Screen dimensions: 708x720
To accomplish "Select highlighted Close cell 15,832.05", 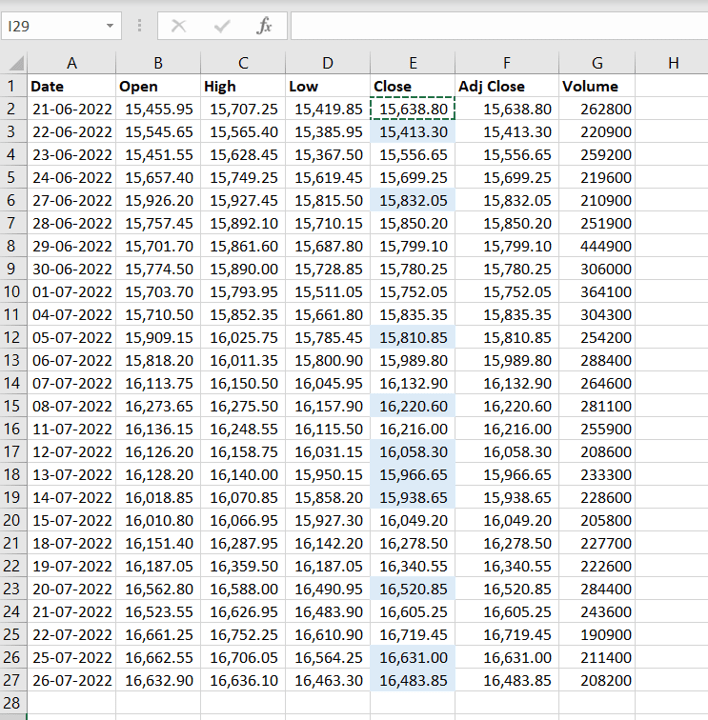I will (413, 200).
